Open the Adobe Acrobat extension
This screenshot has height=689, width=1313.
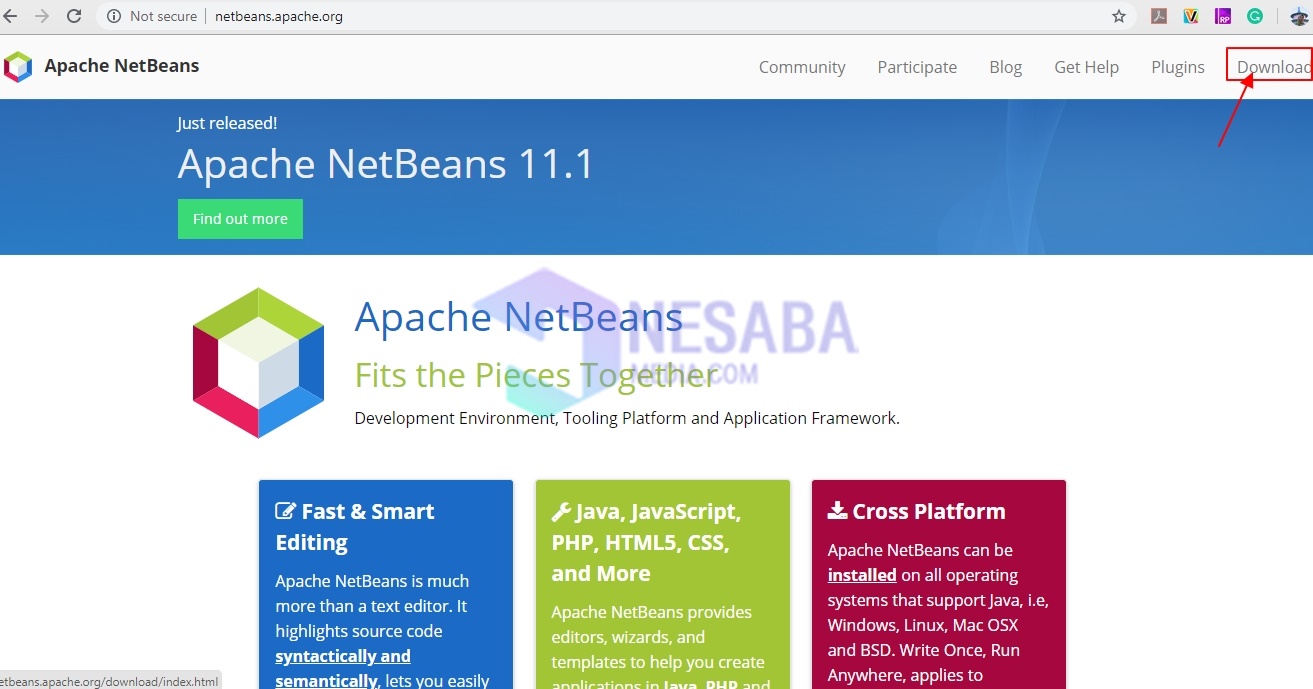[x=1159, y=16]
